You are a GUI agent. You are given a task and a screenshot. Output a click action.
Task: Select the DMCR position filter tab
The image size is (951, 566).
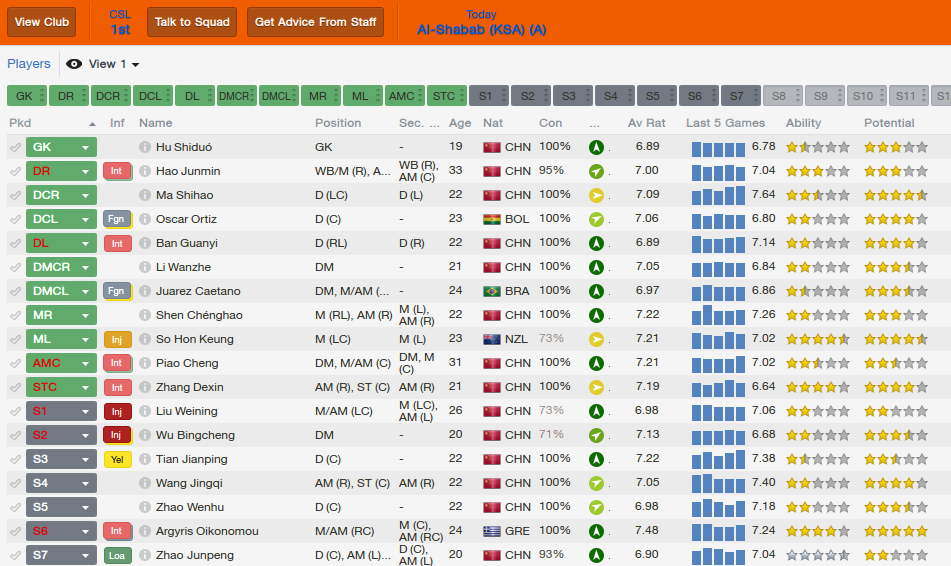tap(235, 96)
